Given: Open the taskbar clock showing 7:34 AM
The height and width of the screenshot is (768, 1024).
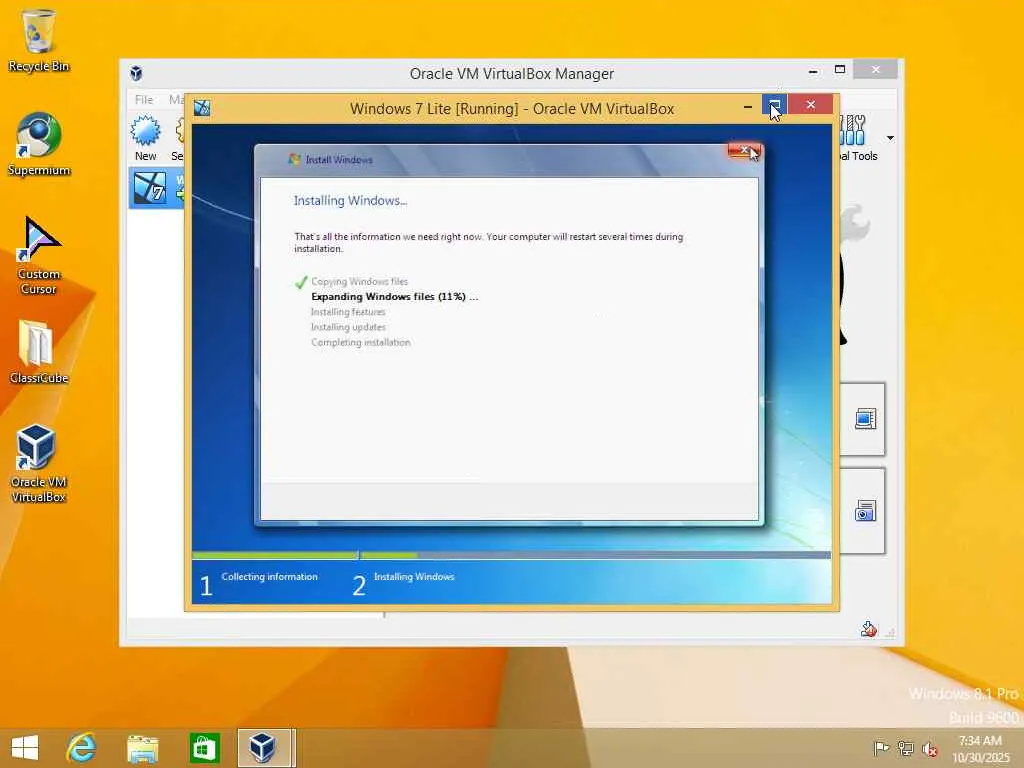Looking at the screenshot, I should (x=980, y=748).
